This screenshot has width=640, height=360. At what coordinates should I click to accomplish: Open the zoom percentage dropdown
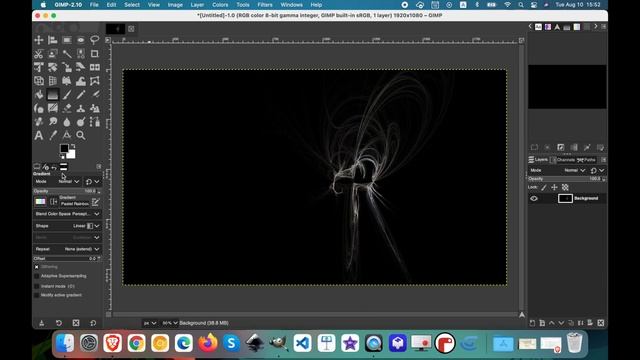(x=170, y=323)
